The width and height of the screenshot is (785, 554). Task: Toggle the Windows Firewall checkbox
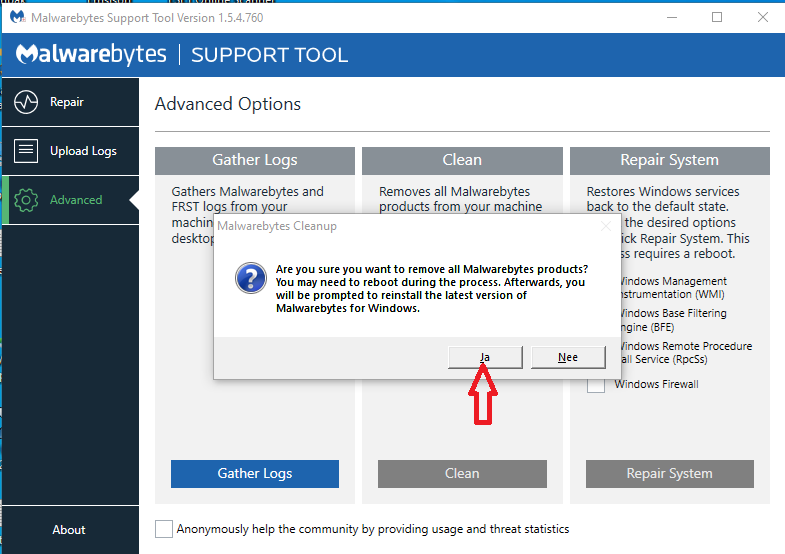(596, 385)
